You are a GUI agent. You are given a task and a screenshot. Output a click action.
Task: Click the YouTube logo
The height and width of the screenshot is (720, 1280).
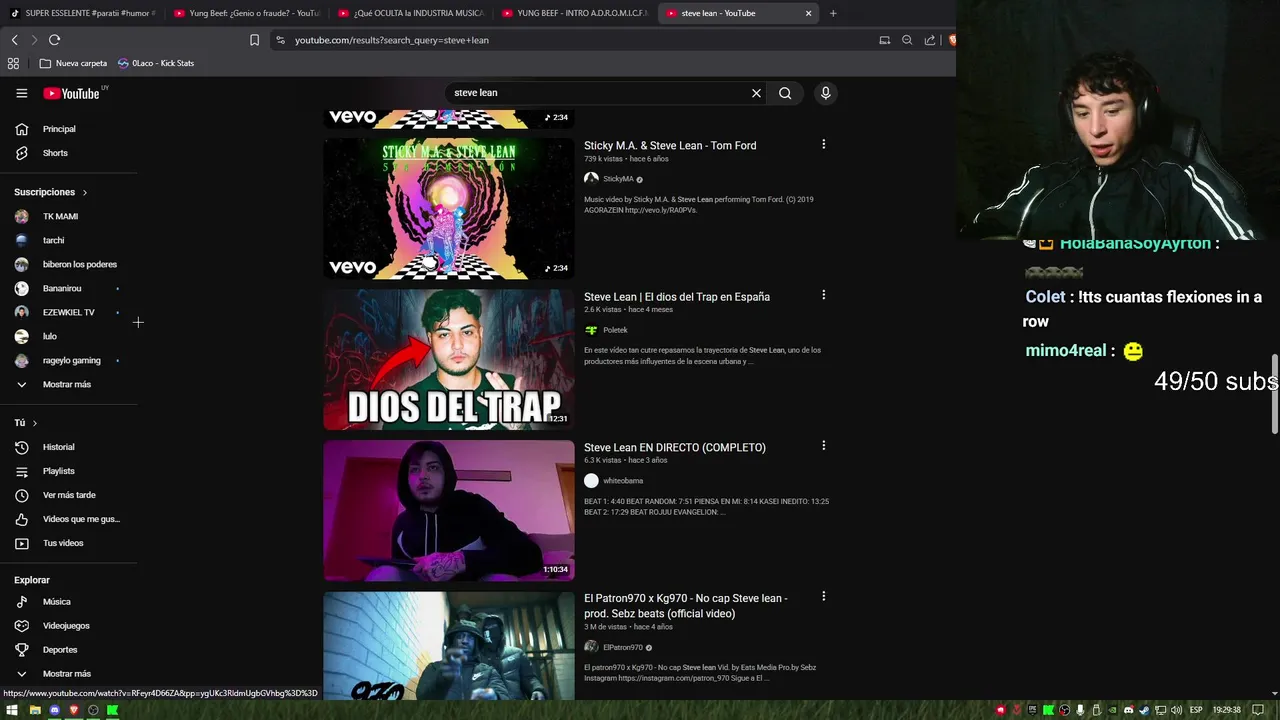pyautogui.click(x=72, y=93)
